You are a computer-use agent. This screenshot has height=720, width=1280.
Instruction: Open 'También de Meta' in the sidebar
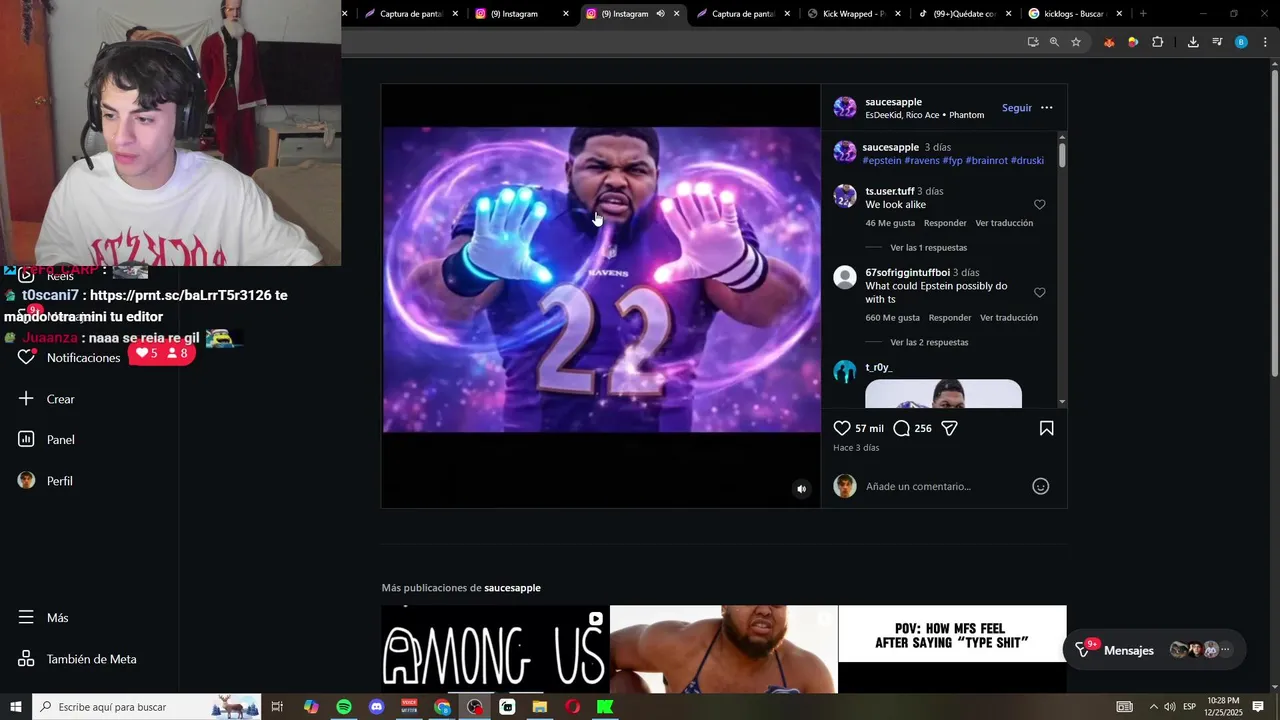[77, 659]
